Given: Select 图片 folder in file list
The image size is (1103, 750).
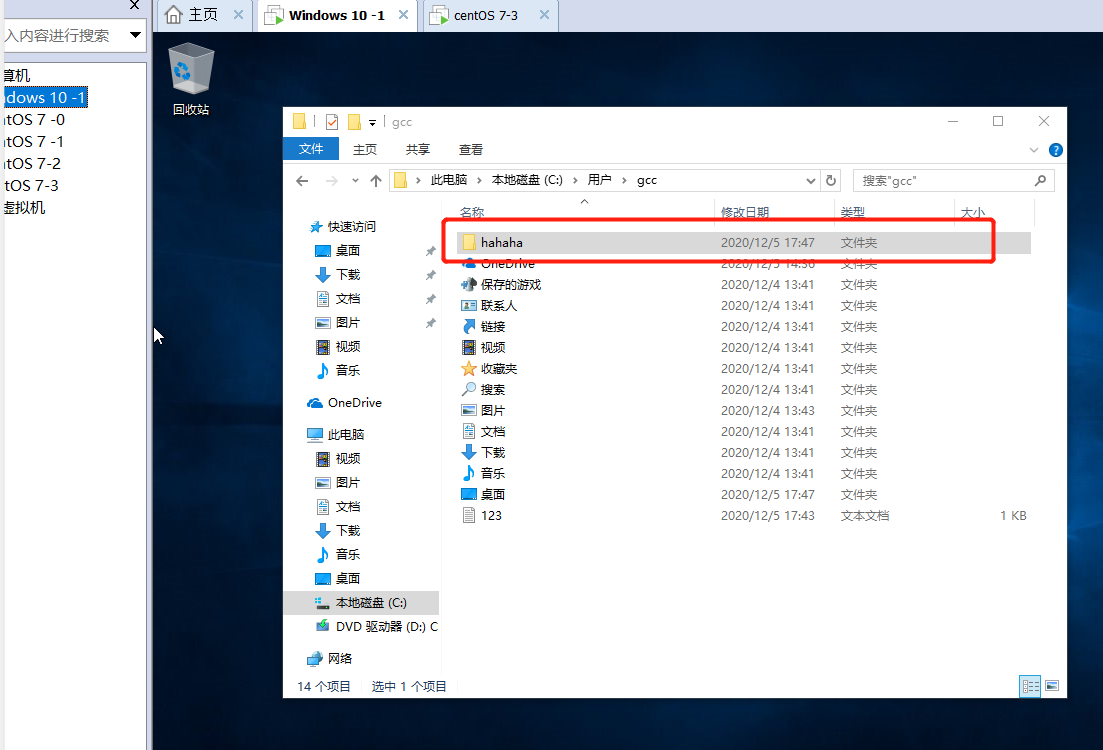Looking at the screenshot, I should click(744, 410).
